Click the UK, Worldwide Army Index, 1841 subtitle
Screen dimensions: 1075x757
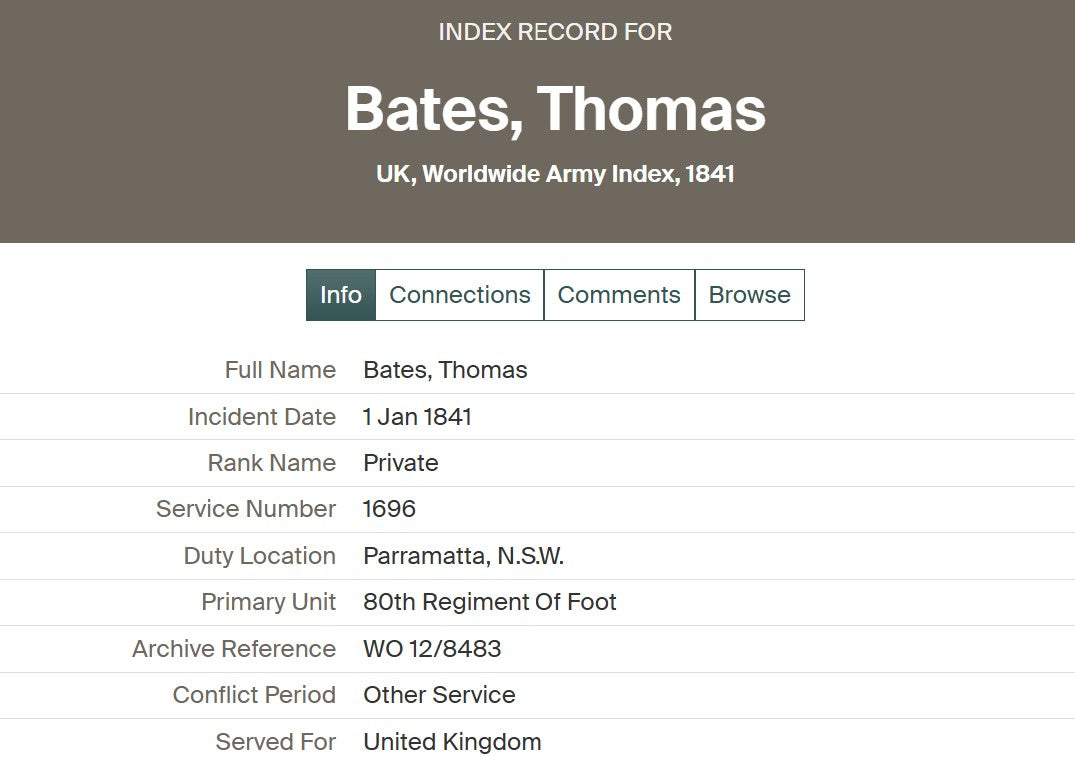click(555, 174)
